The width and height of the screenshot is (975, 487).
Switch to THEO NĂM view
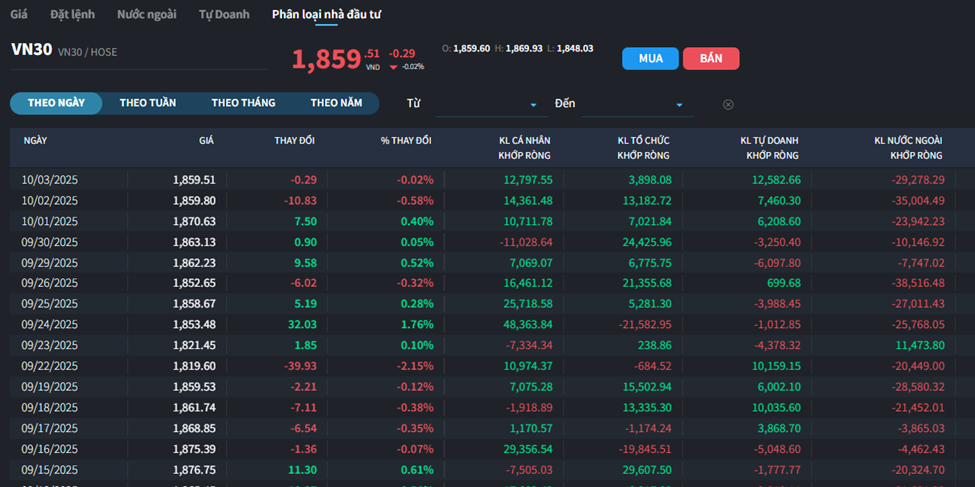(x=336, y=103)
